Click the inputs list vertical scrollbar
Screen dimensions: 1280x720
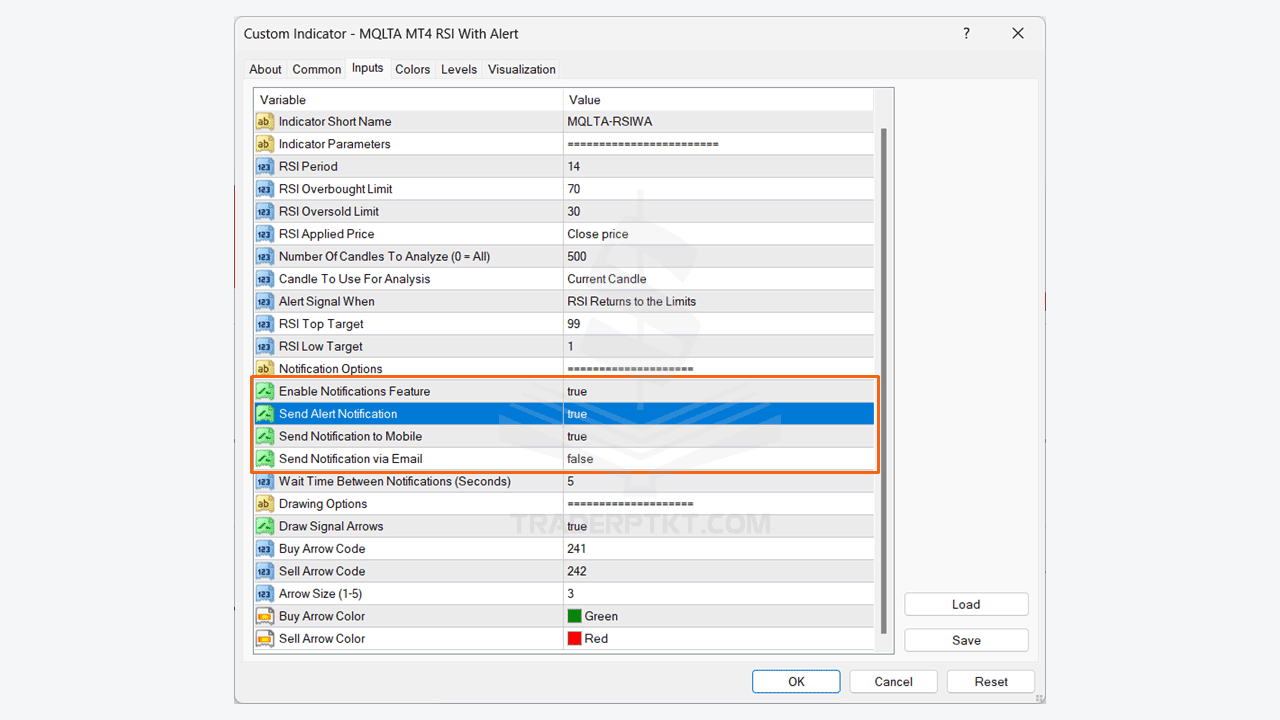tap(883, 380)
